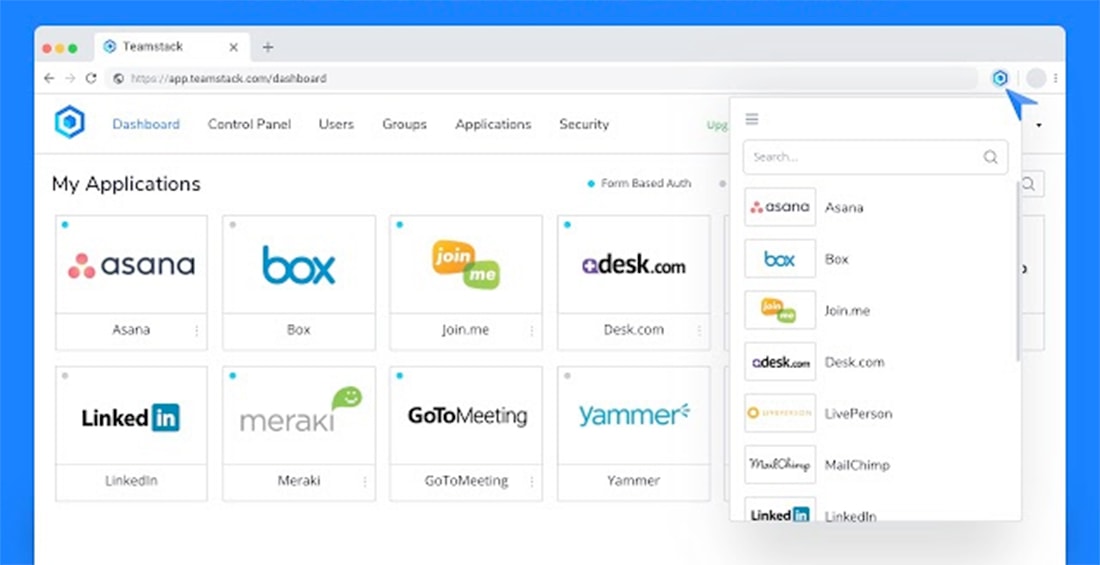Expand the account dropdown arrow in header
The width and height of the screenshot is (1100, 565).
[1039, 126]
